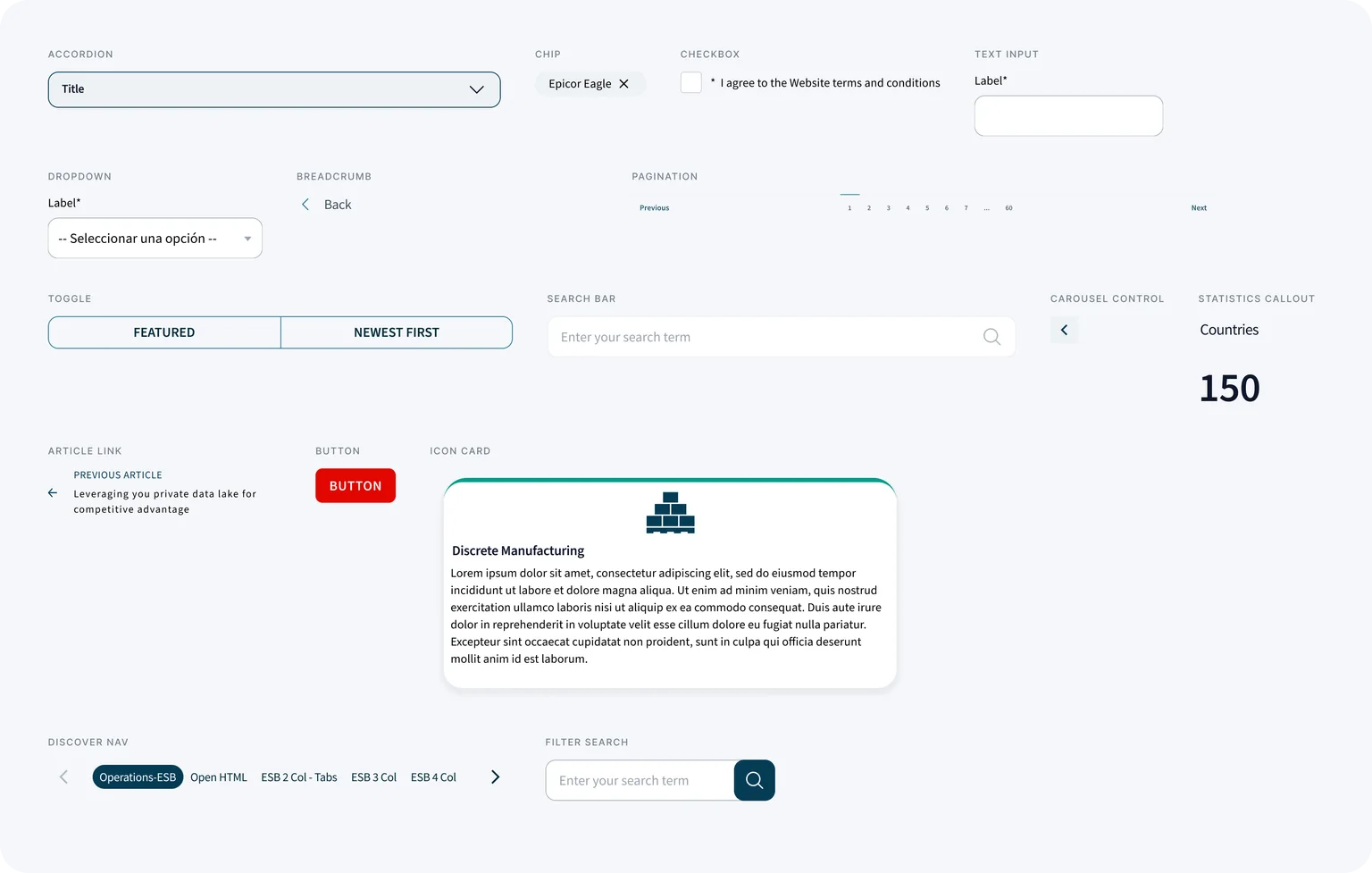Go to the Previous pagination page
This screenshot has width=1372, height=873.
tap(654, 208)
